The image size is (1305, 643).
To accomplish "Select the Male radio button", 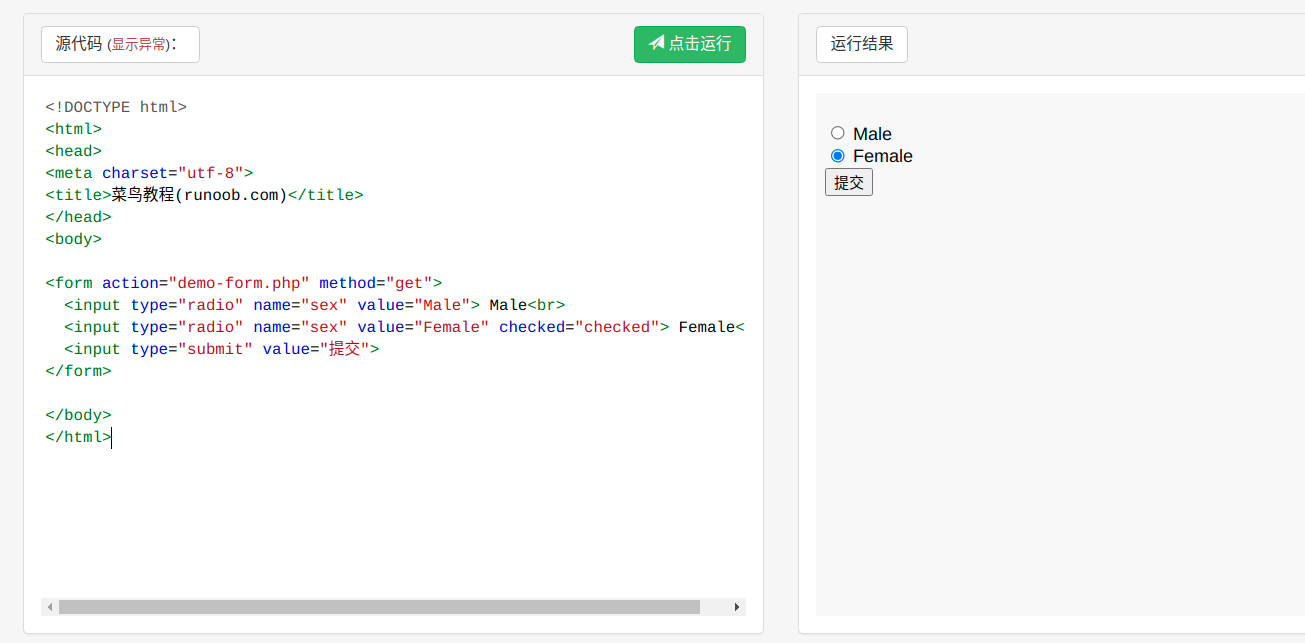I will pos(838,133).
